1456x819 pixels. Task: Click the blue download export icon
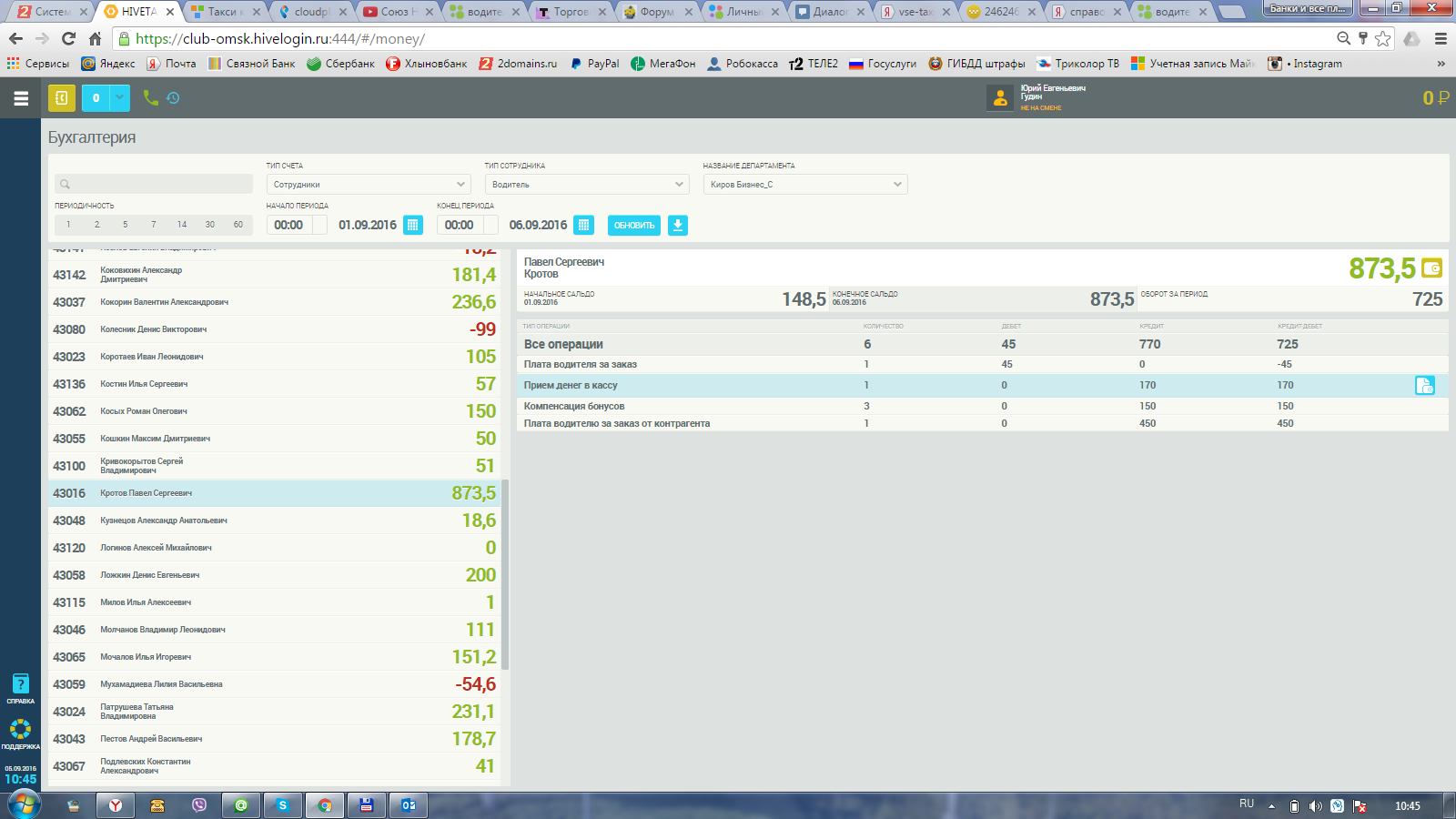(x=678, y=225)
